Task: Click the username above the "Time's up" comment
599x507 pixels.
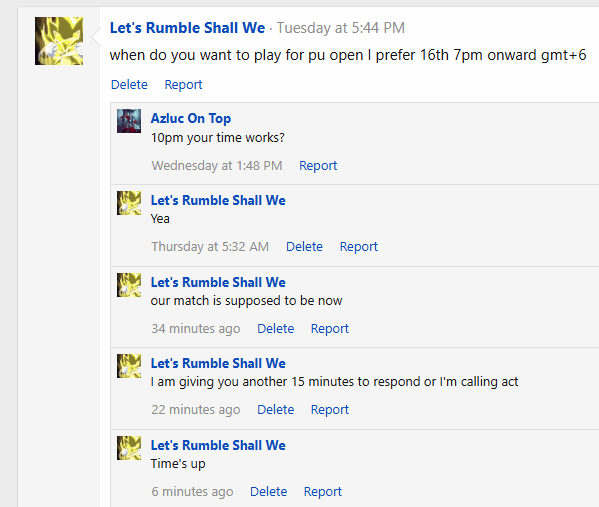Action: (218, 445)
